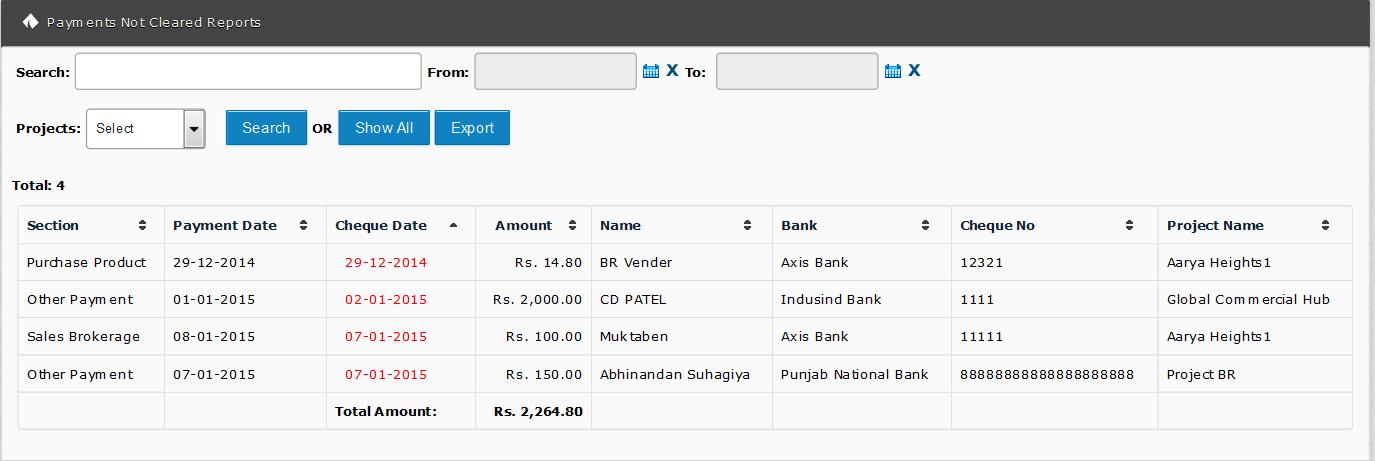Sort by Amount column sort icon
This screenshot has width=1375, height=461.
(572, 226)
